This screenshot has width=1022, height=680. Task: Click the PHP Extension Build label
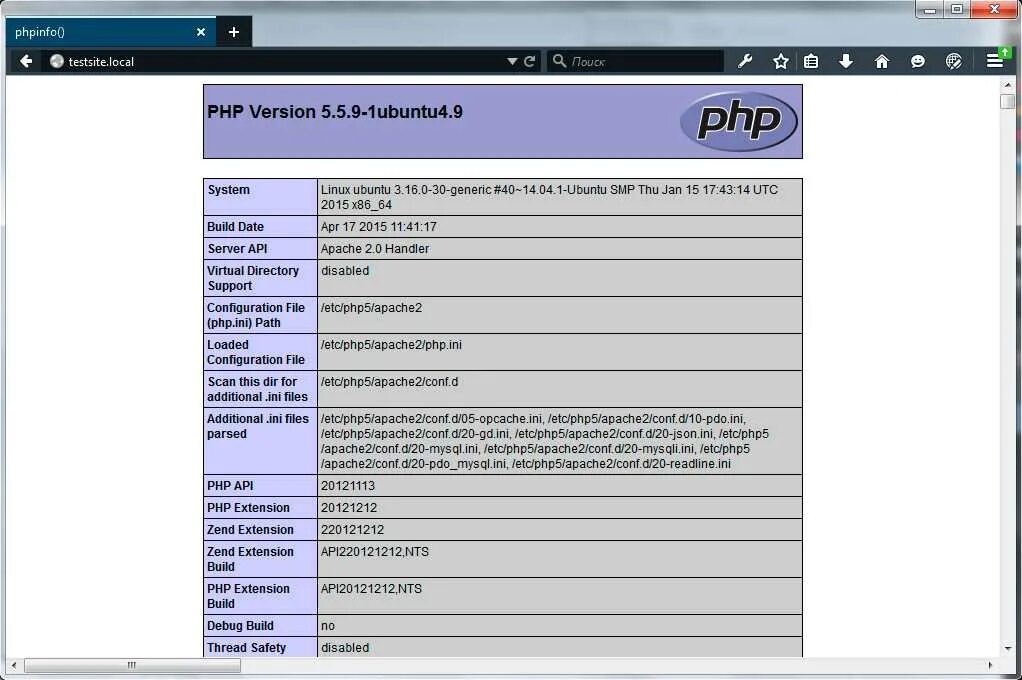coord(248,597)
